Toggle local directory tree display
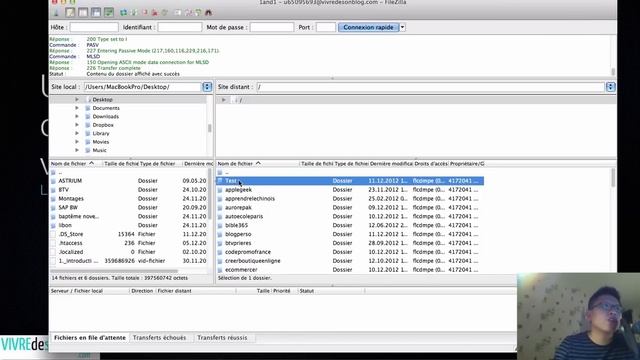Screen dimensions: 640x360 coord(83,13)
